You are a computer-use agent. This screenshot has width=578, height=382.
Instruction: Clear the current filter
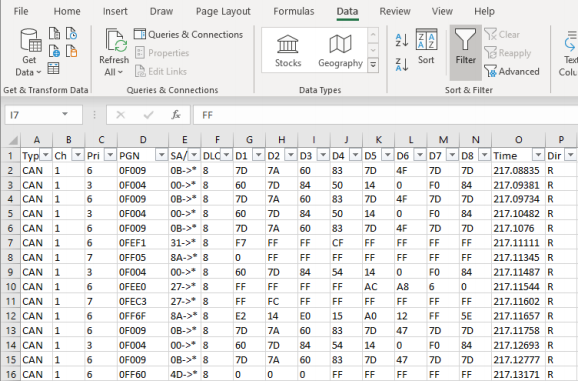click(502, 34)
